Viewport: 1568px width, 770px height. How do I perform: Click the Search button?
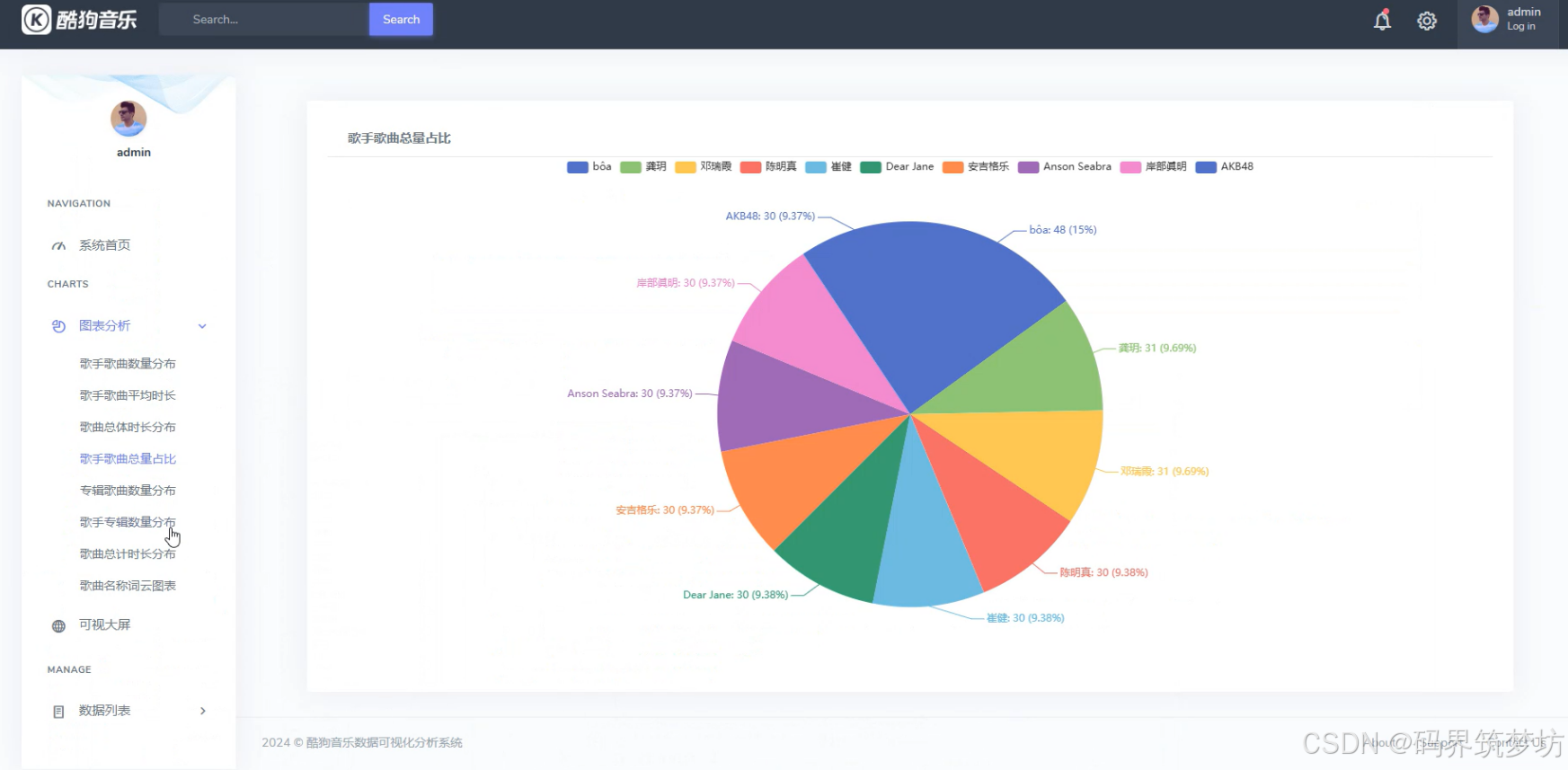pyautogui.click(x=401, y=19)
